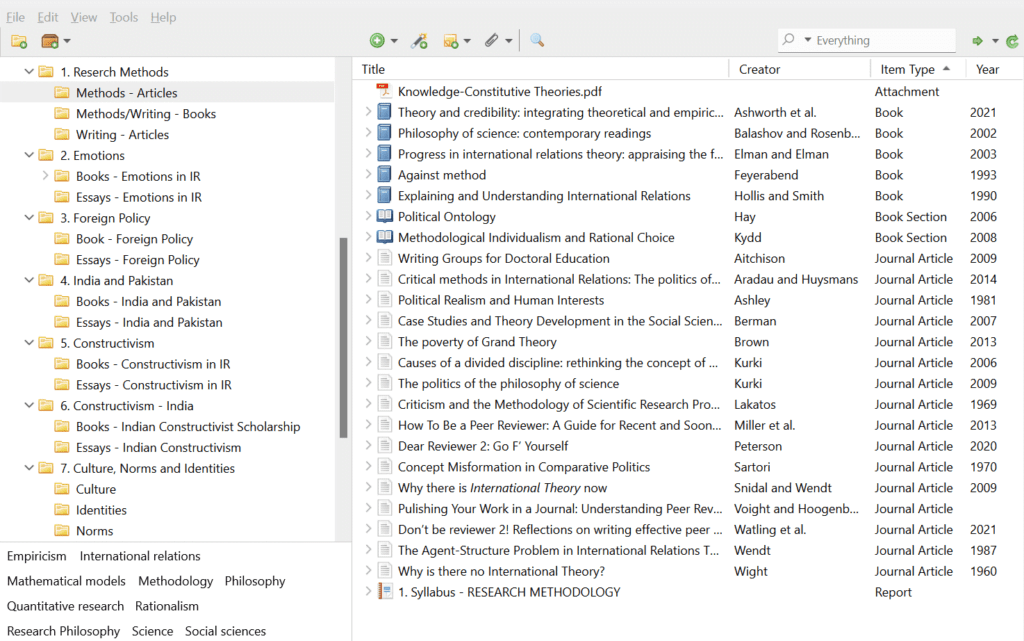The height and width of the screenshot is (641, 1024).
Task: Collapse the 2. Emotions collection
Action: (x=29, y=155)
